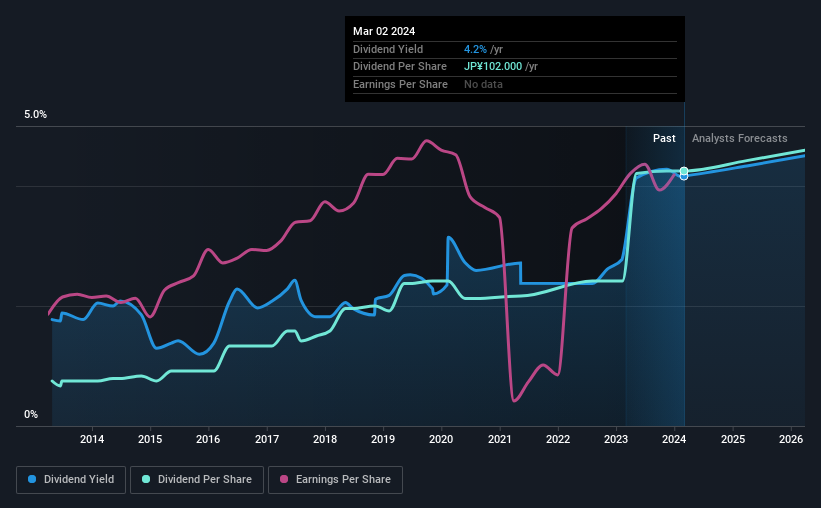Click the Analysts Forecasts label
Image resolution: width=821 pixels, height=508 pixels.
[739, 138]
